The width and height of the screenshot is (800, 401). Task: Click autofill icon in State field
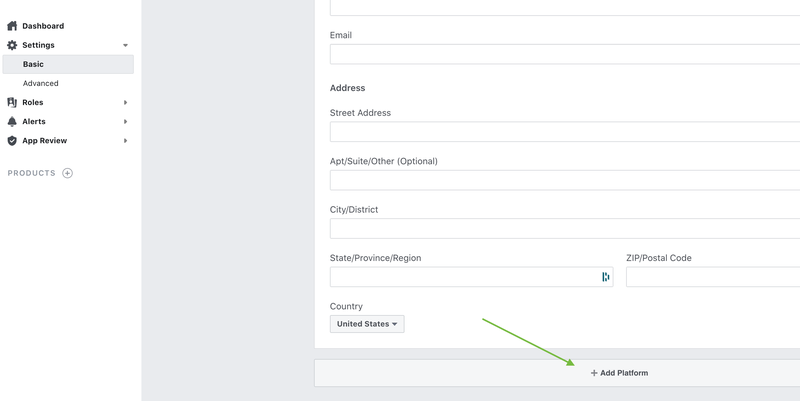605,277
